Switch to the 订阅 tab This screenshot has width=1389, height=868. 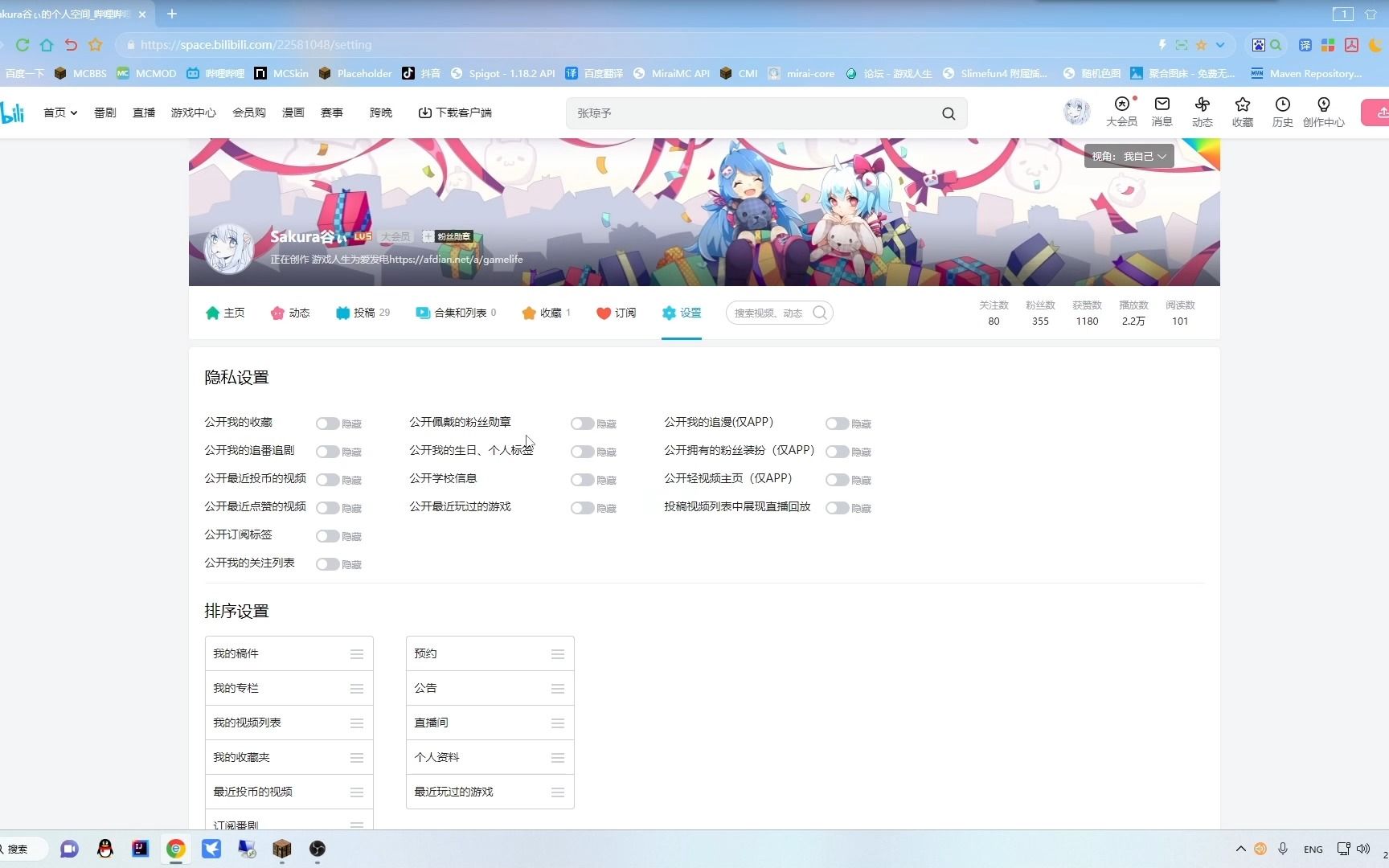[617, 313]
